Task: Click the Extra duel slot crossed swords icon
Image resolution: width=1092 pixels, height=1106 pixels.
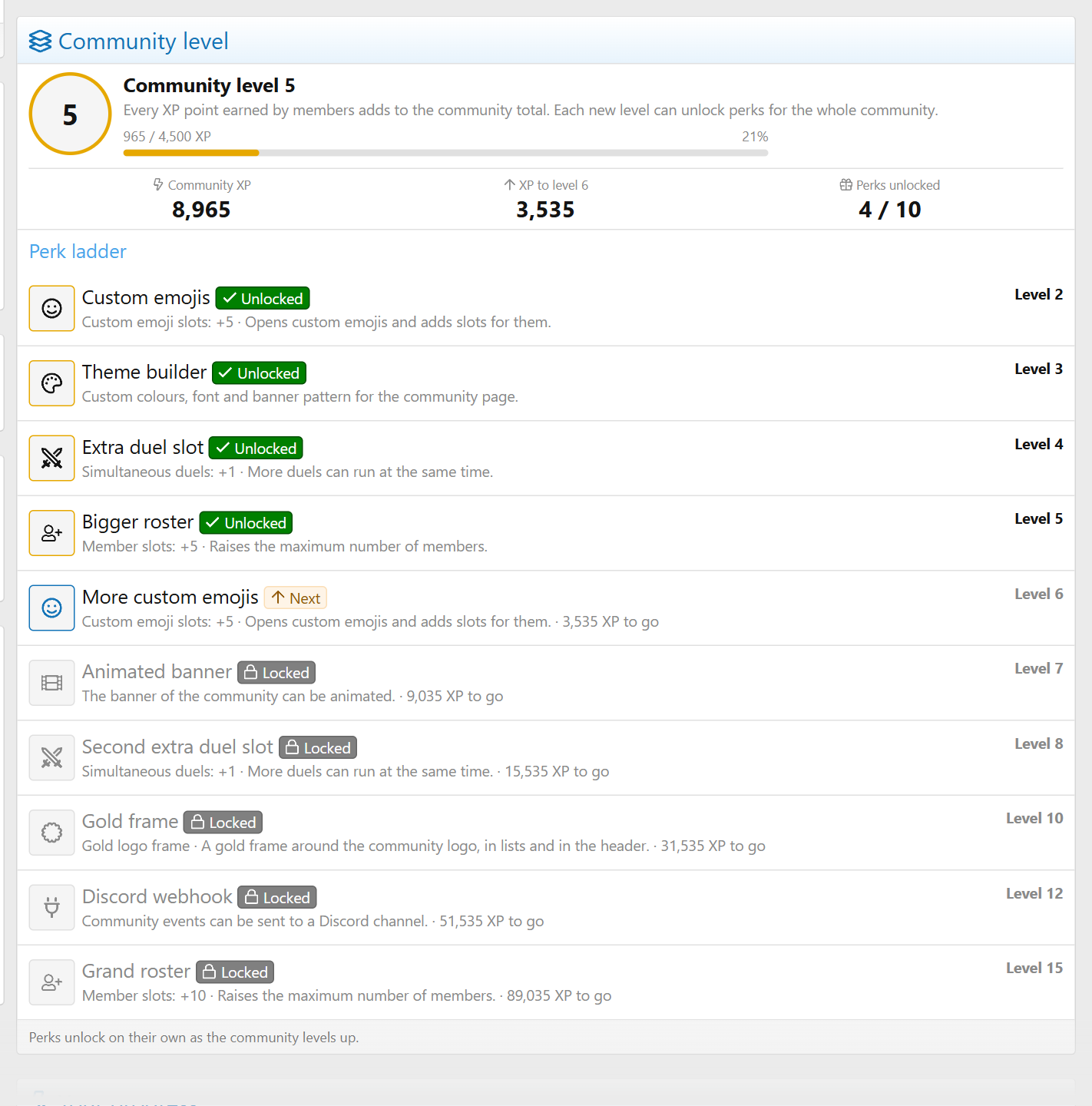Action: [51, 459]
